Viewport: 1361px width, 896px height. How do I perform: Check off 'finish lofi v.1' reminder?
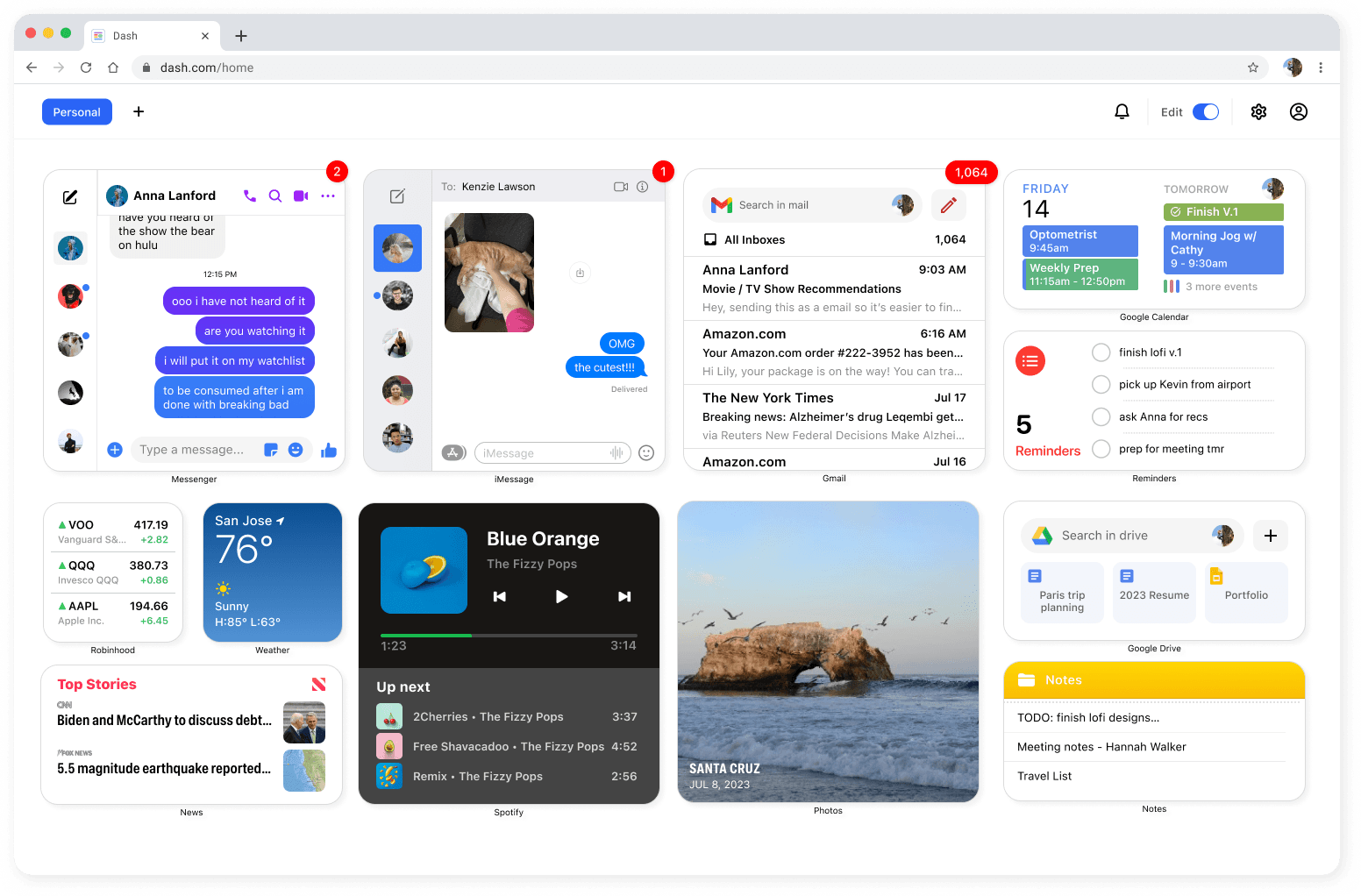click(x=1101, y=352)
